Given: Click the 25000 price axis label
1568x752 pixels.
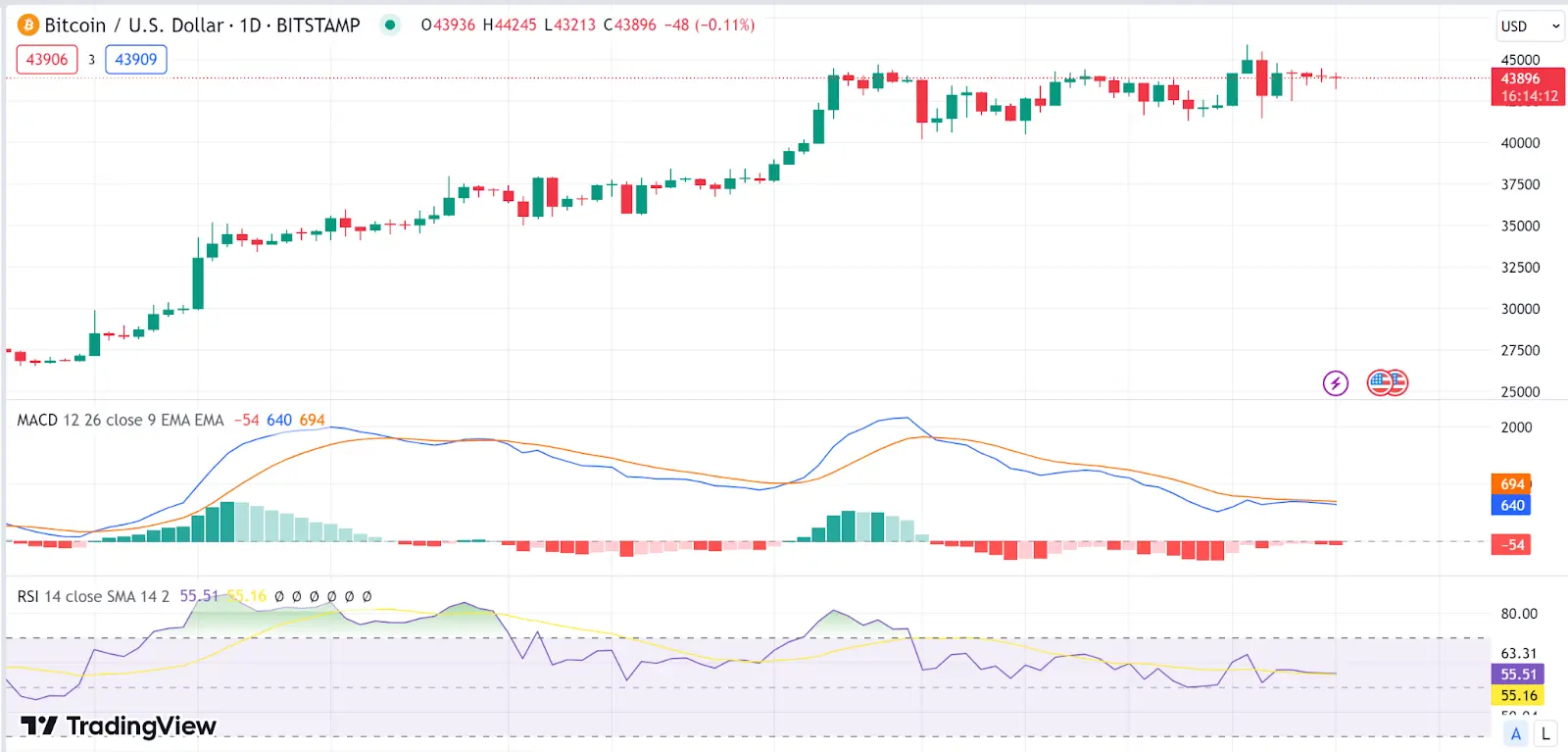Looking at the screenshot, I should click(1520, 392).
